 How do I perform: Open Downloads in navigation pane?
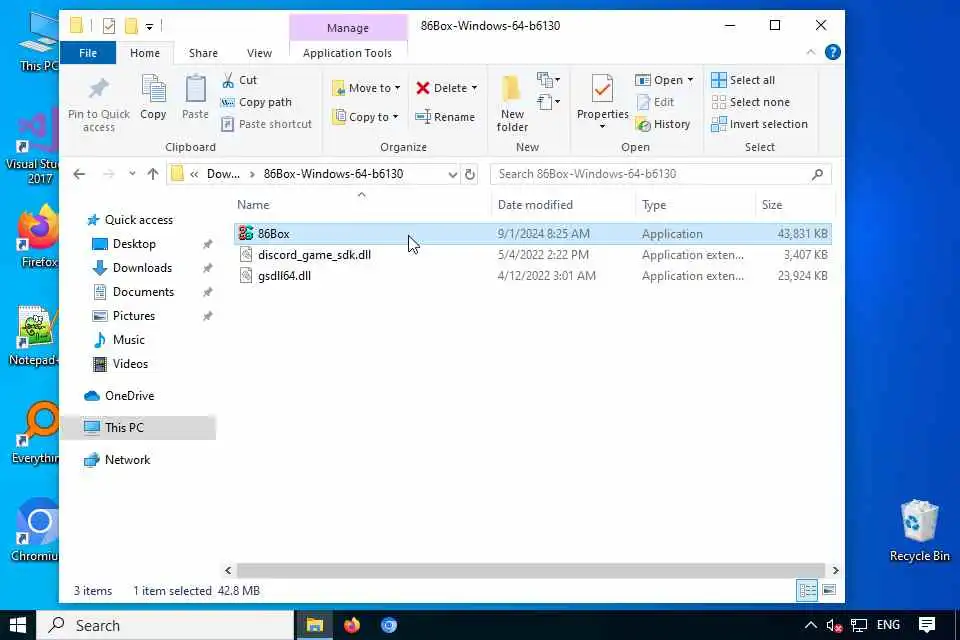point(142,268)
